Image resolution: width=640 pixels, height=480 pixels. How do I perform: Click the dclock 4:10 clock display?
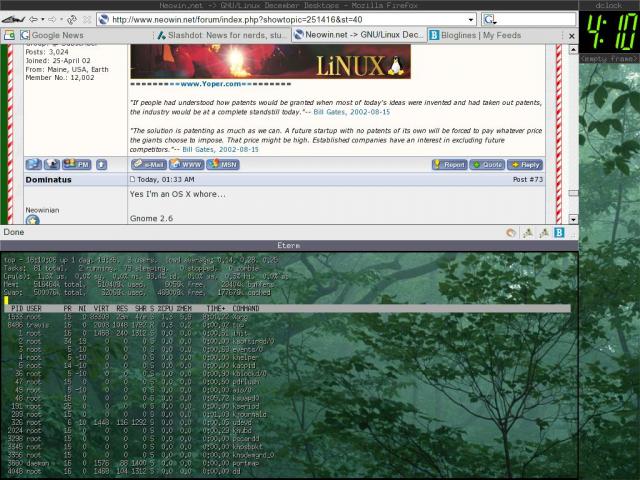610,32
